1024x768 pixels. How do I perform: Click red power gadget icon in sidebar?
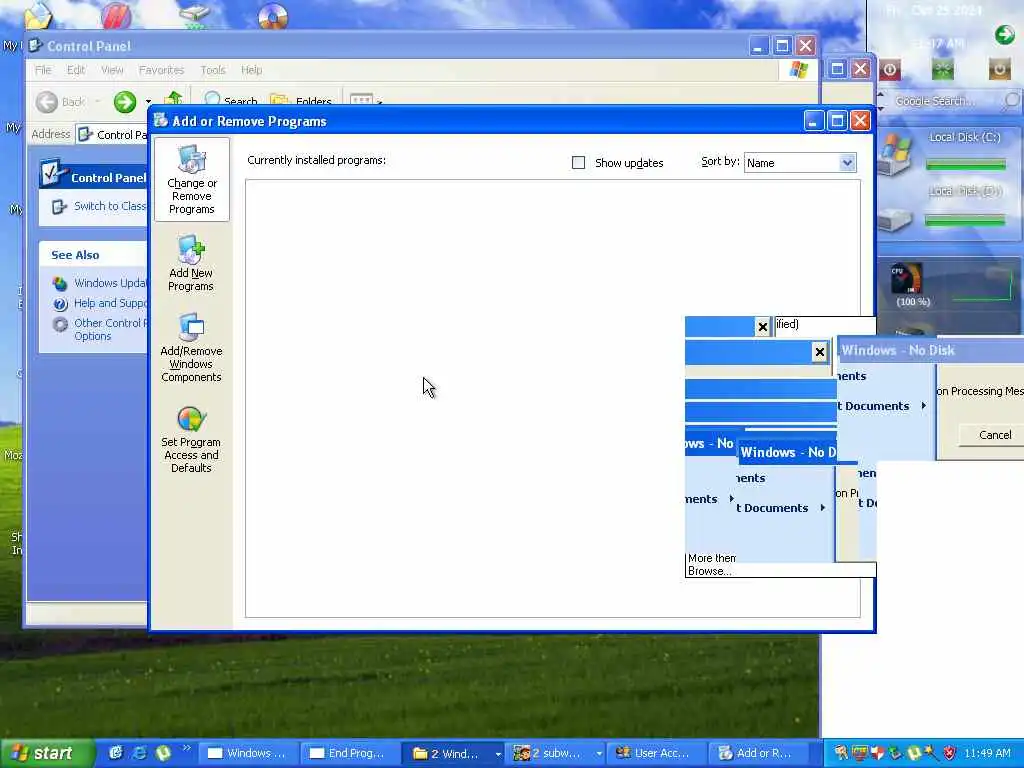coord(889,70)
